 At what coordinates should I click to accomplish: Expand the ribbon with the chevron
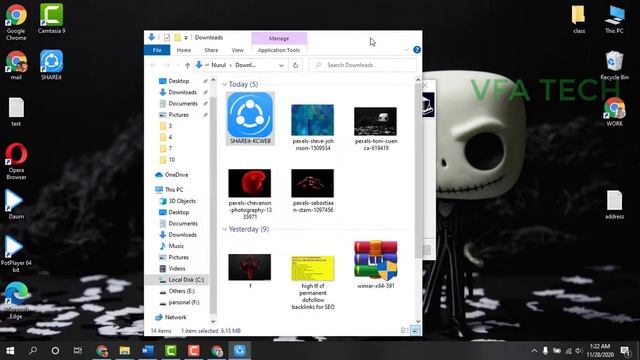tap(407, 50)
